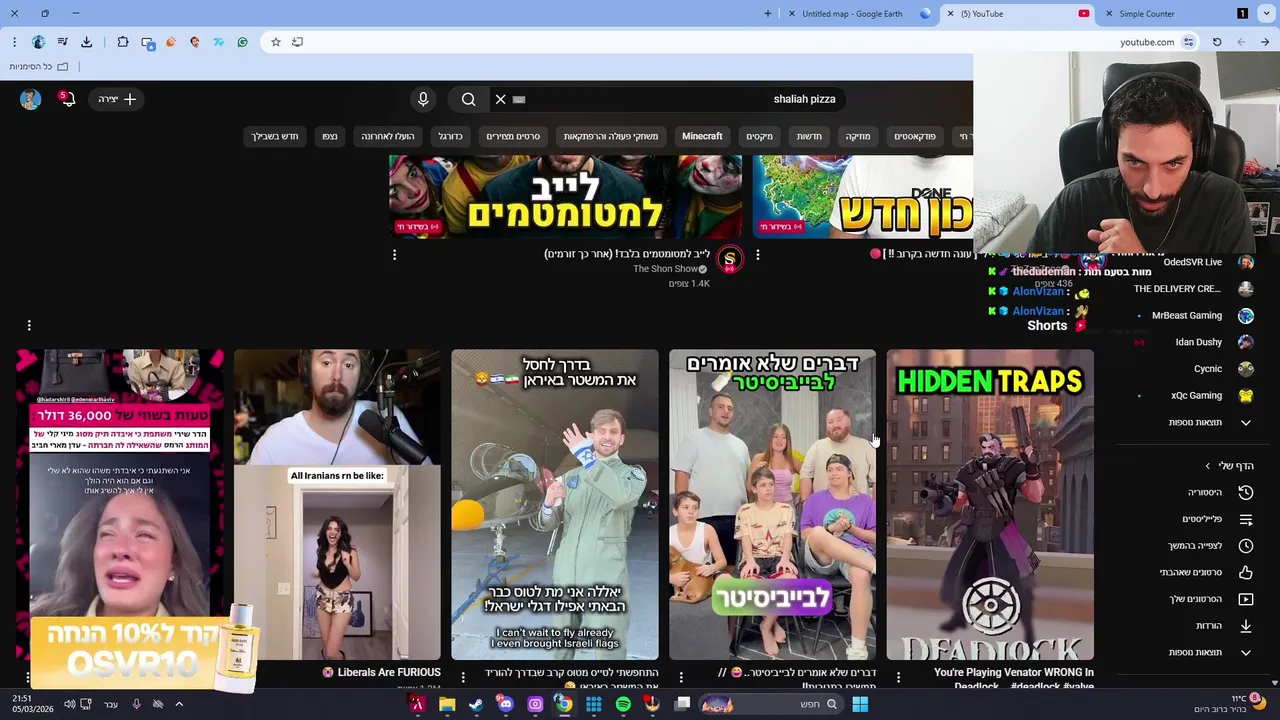Viewport: 1280px width, 720px height.
Task: Expand more subscriptions chevron under xQc Gaming
Action: (1246, 422)
